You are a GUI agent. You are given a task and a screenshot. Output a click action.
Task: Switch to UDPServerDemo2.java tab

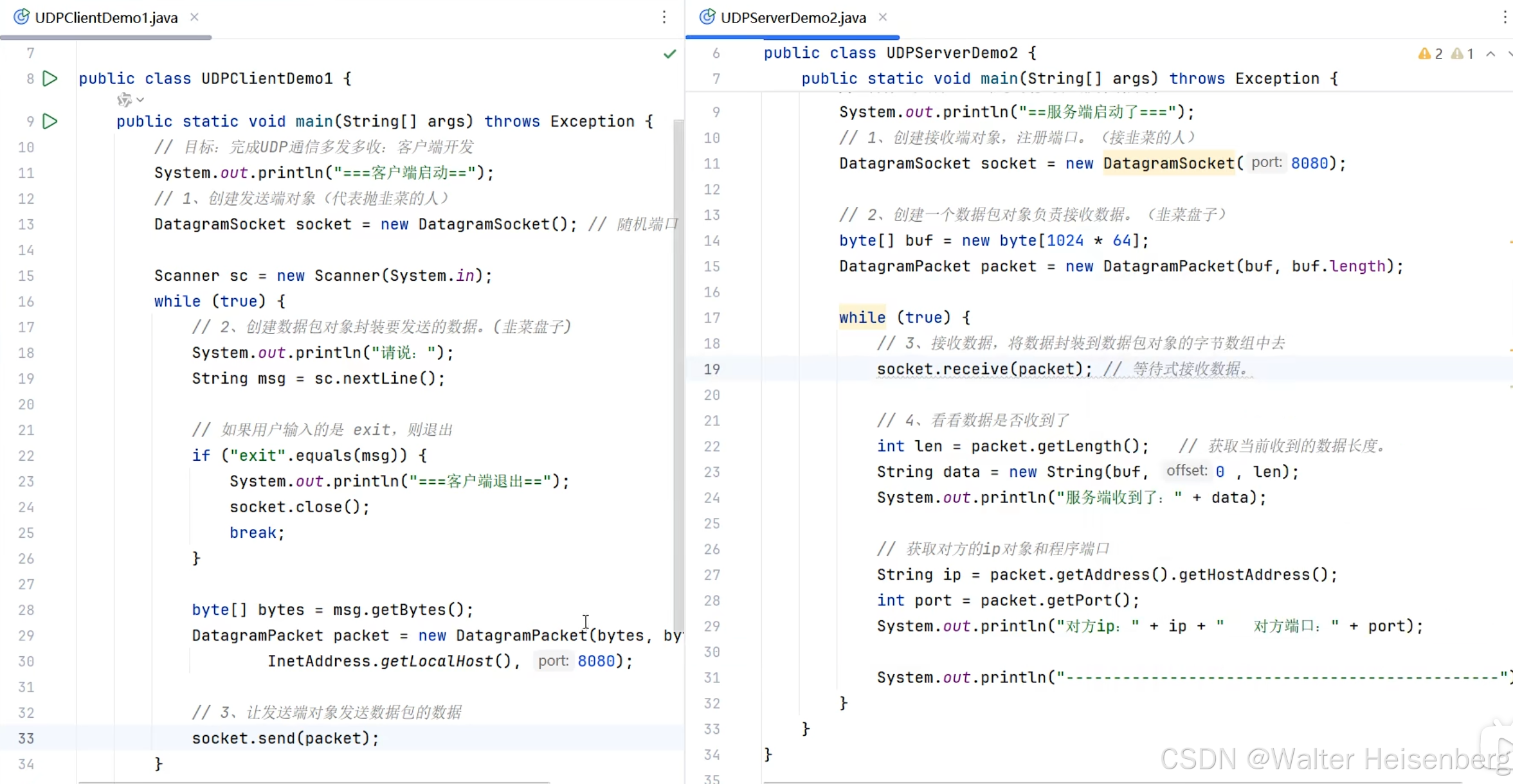pyautogui.click(x=793, y=17)
